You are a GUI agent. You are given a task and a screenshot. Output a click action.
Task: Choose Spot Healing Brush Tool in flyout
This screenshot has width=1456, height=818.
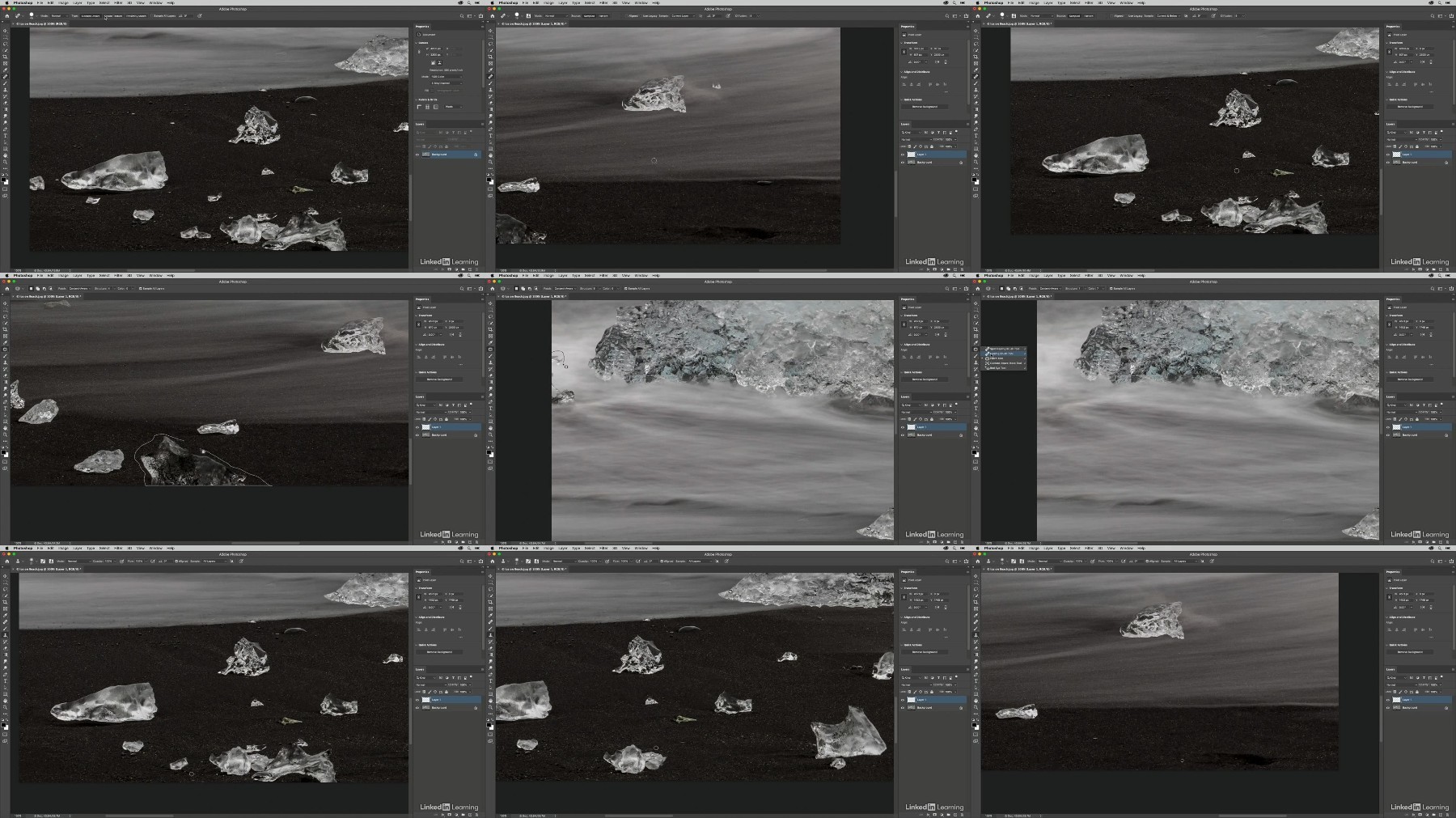[1004, 349]
